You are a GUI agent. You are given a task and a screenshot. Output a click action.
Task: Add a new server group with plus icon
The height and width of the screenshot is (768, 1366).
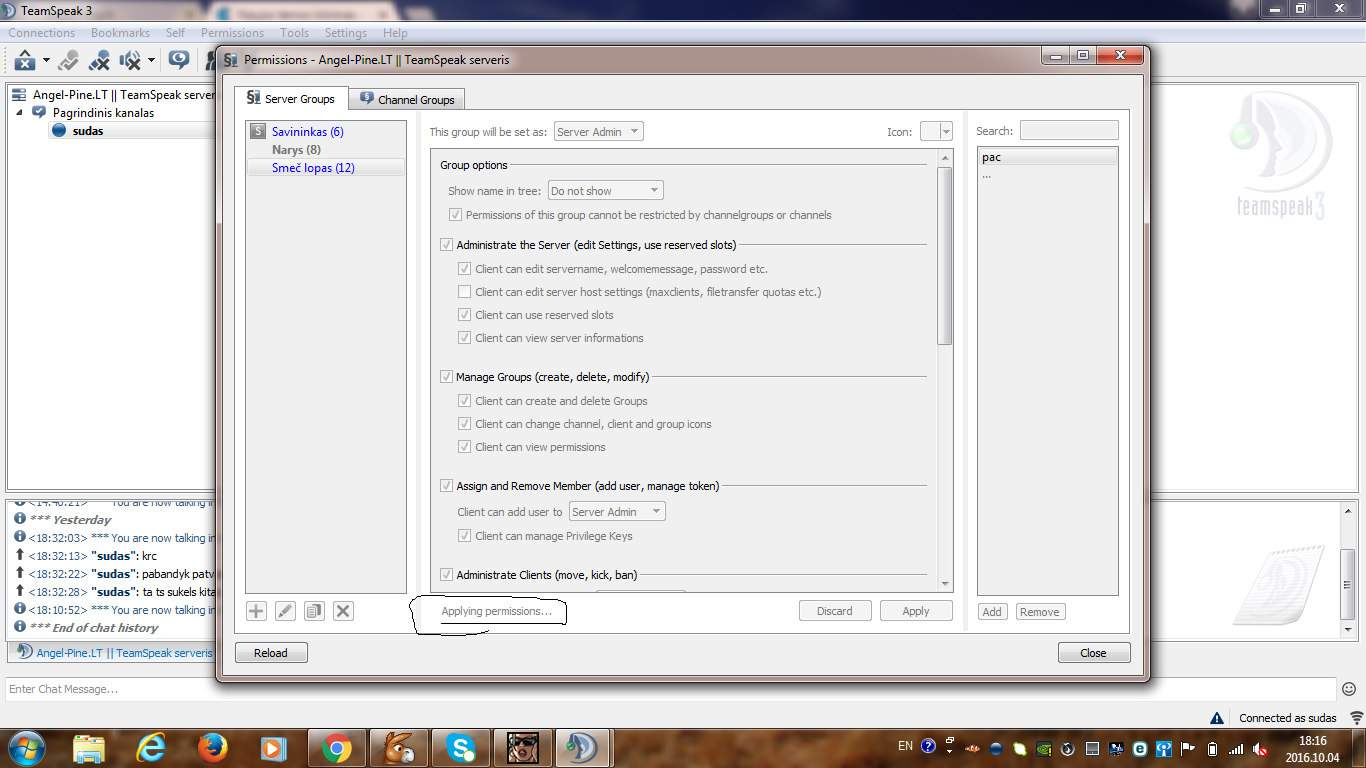click(256, 611)
